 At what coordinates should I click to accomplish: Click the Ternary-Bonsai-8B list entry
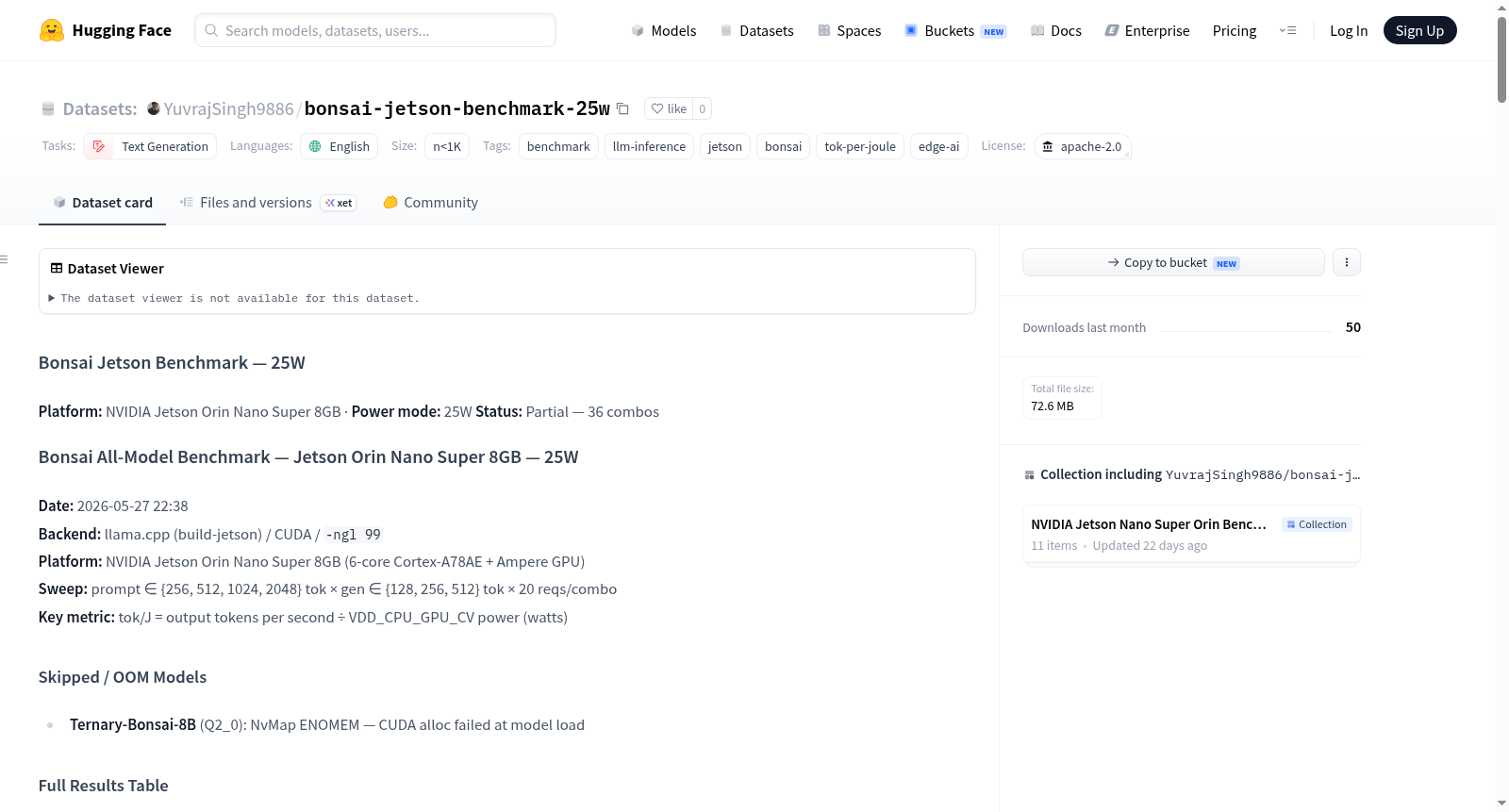[x=327, y=724]
